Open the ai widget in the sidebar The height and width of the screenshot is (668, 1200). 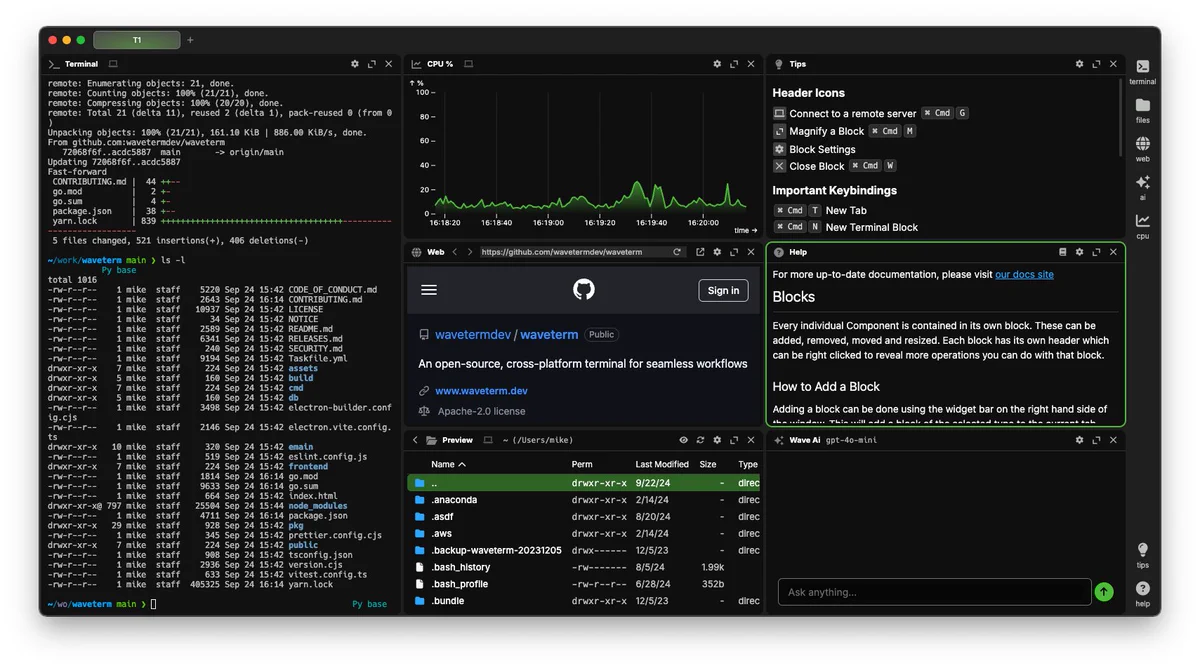tap(1142, 187)
